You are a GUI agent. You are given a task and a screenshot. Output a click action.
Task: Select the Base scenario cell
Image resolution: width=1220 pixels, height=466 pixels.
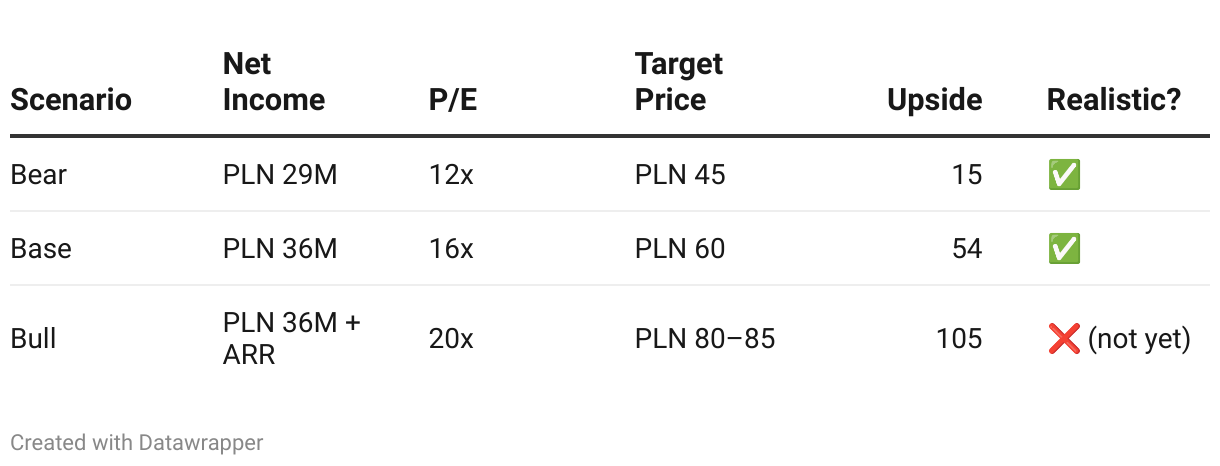point(41,249)
